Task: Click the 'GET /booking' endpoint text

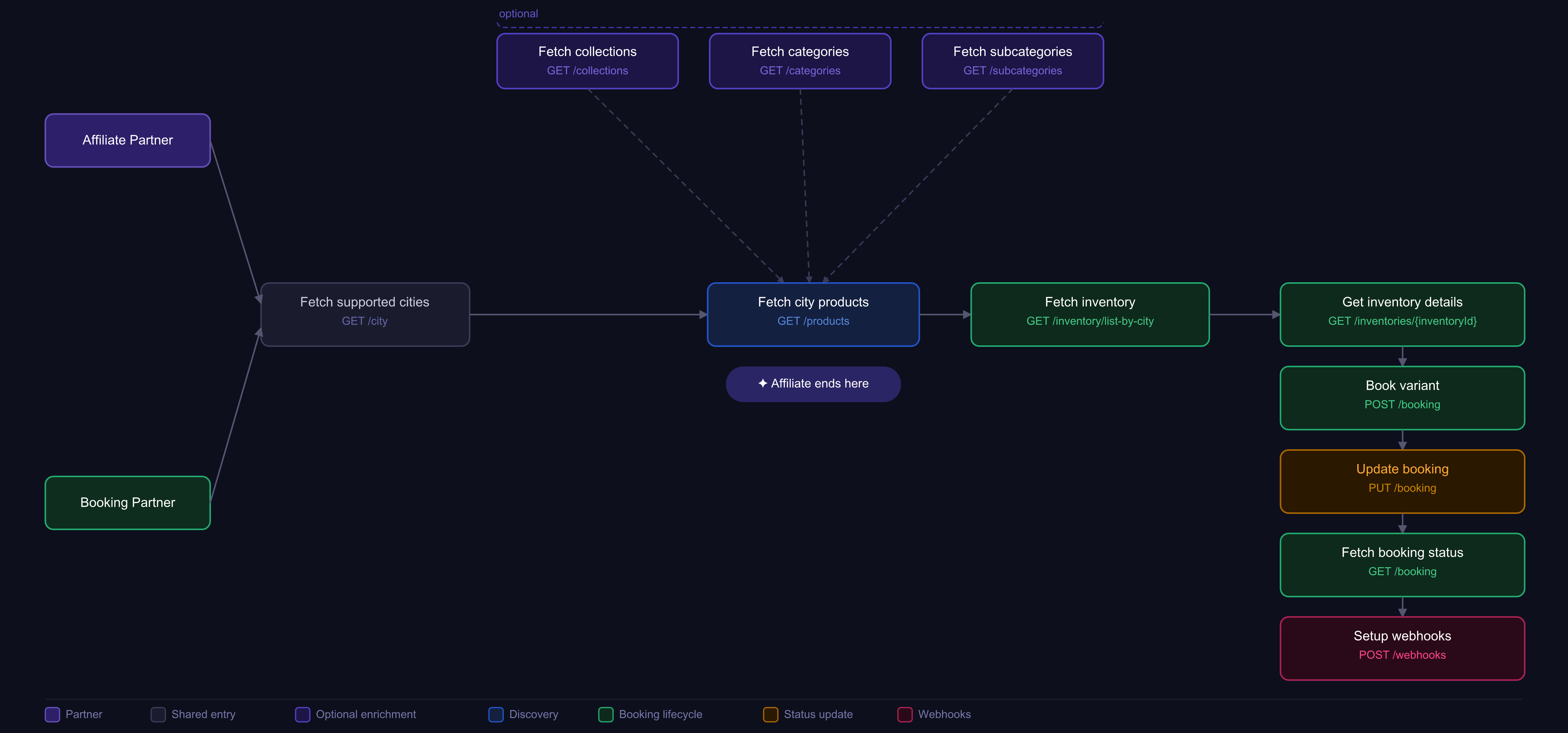Action: 1402,572
